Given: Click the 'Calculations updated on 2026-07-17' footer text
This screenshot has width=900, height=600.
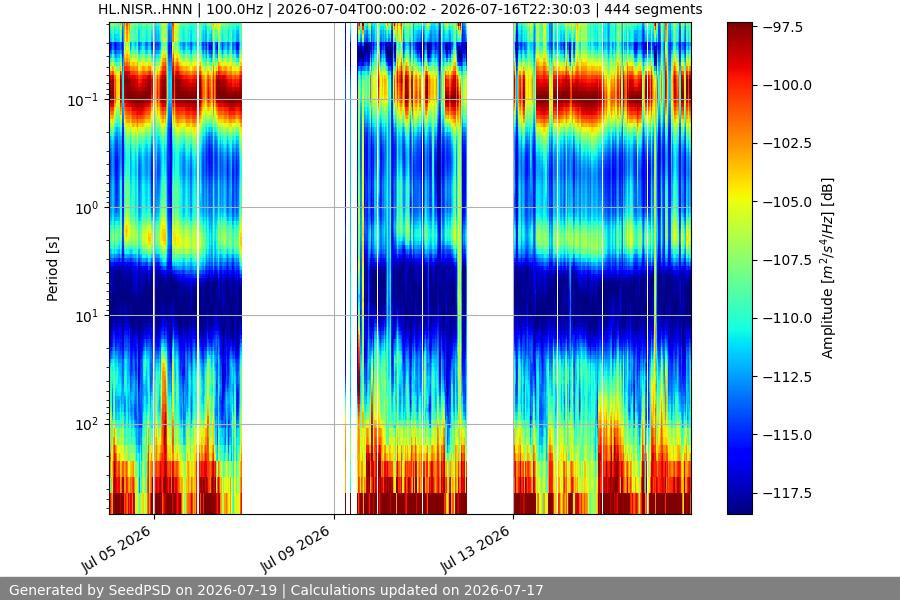Looking at the screenshot, I should [417, 590].
